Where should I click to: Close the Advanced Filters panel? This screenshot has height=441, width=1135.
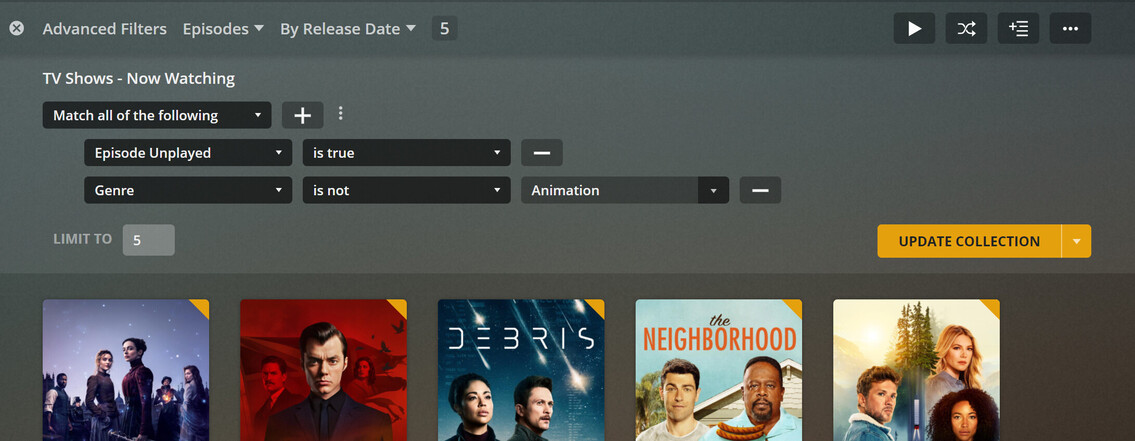click(x=16, y=28)
